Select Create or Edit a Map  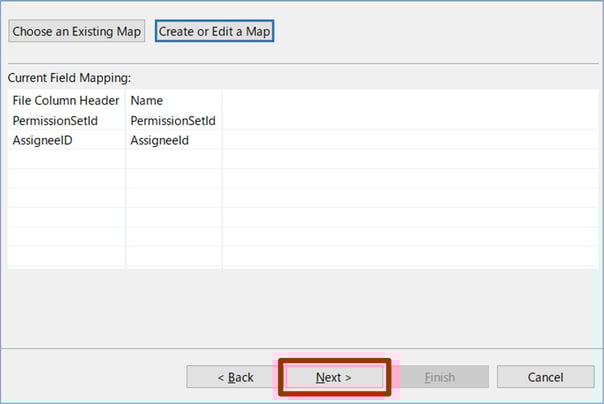click(215, 31)
